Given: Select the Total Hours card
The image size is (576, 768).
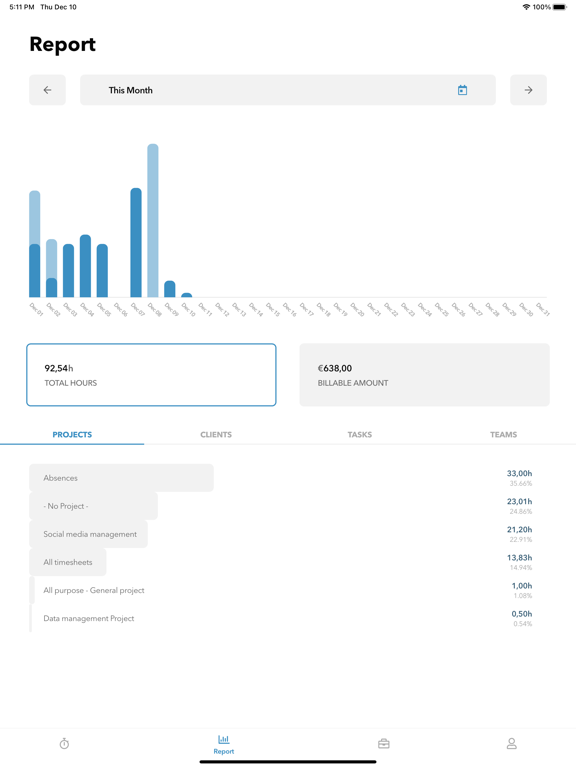Looking at the screenshot, I should click(151, 375).
